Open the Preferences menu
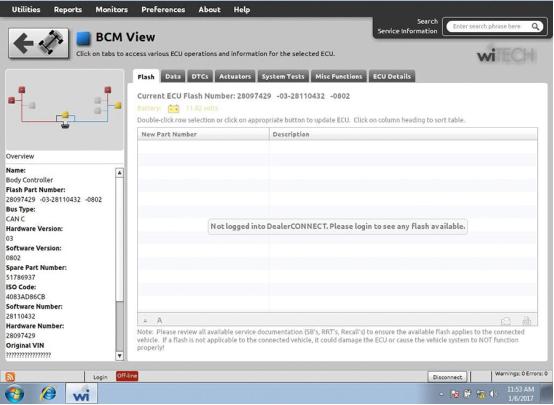This screenshot has width=554, height=405. point(163,10)
